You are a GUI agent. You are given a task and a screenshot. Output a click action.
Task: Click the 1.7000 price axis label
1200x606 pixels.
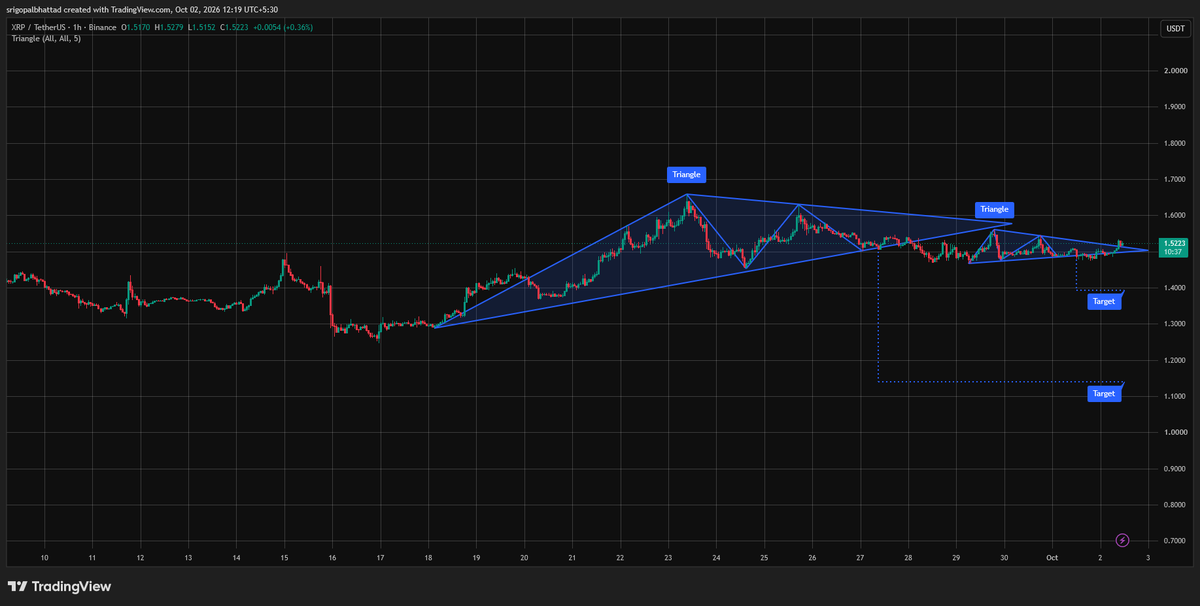pos(1174,179)
